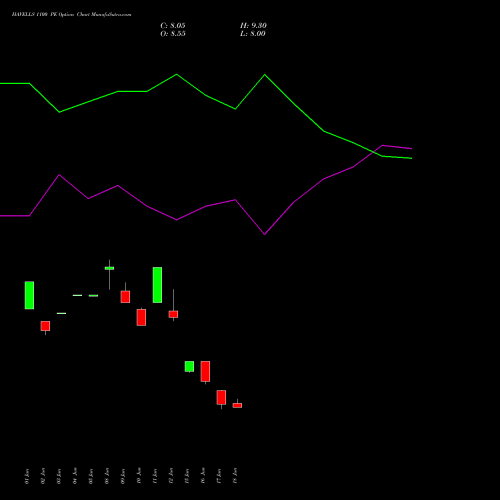
Task: Click the HAVELLS 1100 PE chart title
Action: [71, 14]
